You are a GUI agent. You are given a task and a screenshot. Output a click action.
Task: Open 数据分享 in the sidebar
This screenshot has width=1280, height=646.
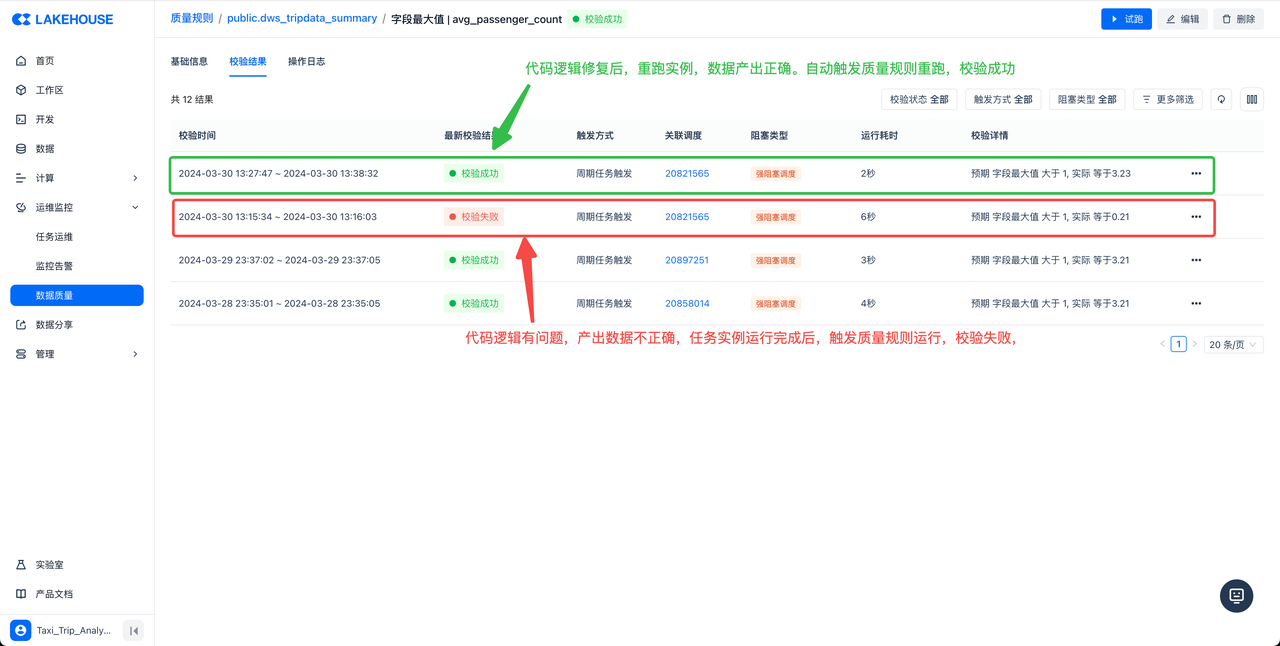click(x=54, y=325)
